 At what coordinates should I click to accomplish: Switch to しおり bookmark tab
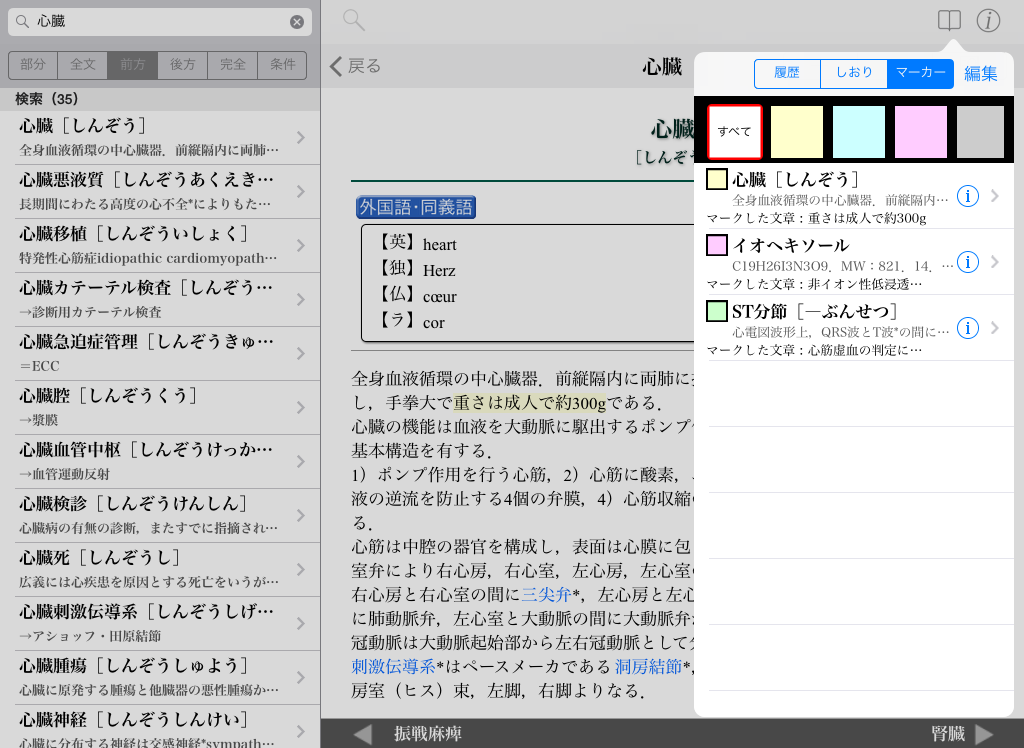[x=853, y=74]
